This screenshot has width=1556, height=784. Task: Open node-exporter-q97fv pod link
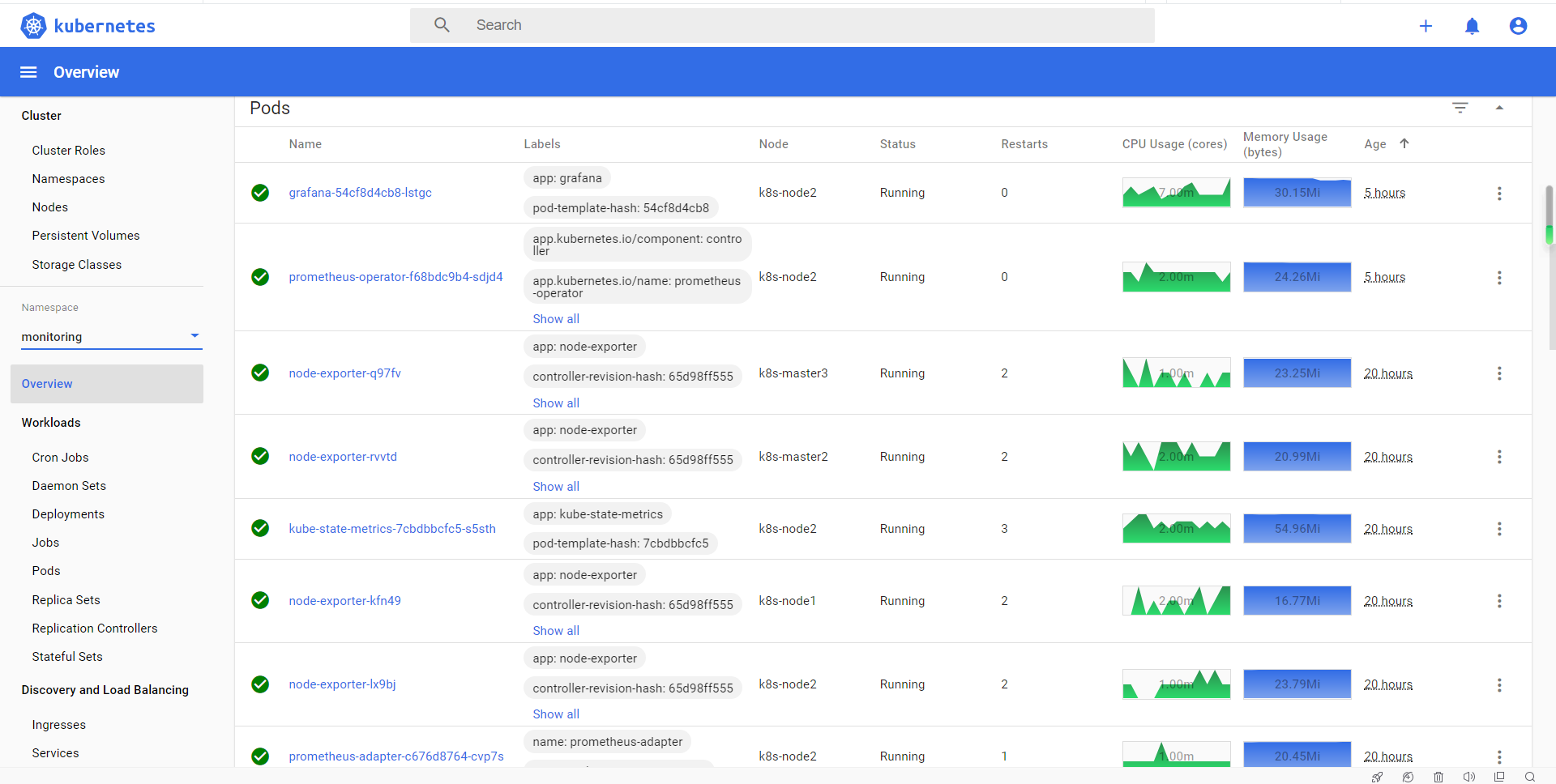click(345, 373)
